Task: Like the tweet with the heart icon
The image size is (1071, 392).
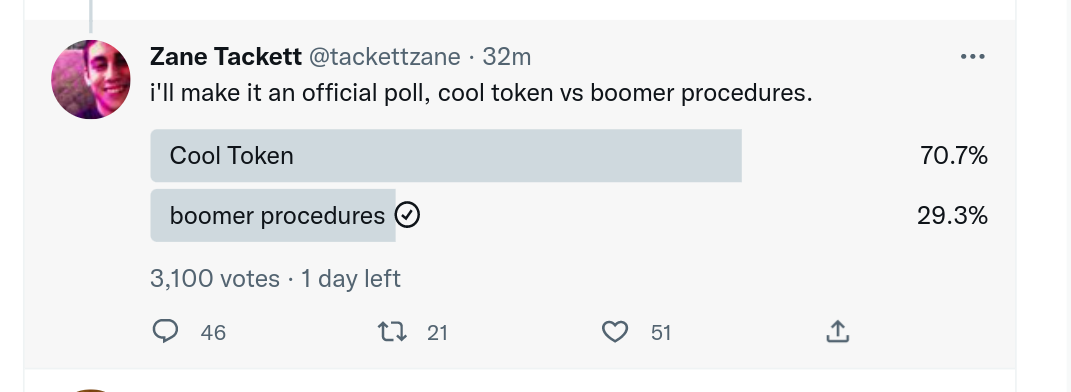Action: [615, 332]
